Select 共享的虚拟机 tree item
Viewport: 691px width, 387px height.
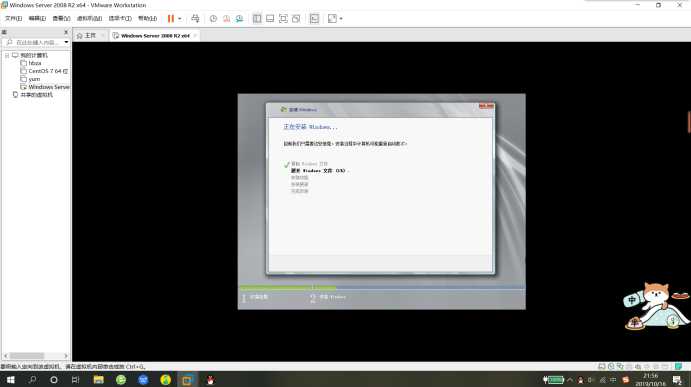(36, 95)
